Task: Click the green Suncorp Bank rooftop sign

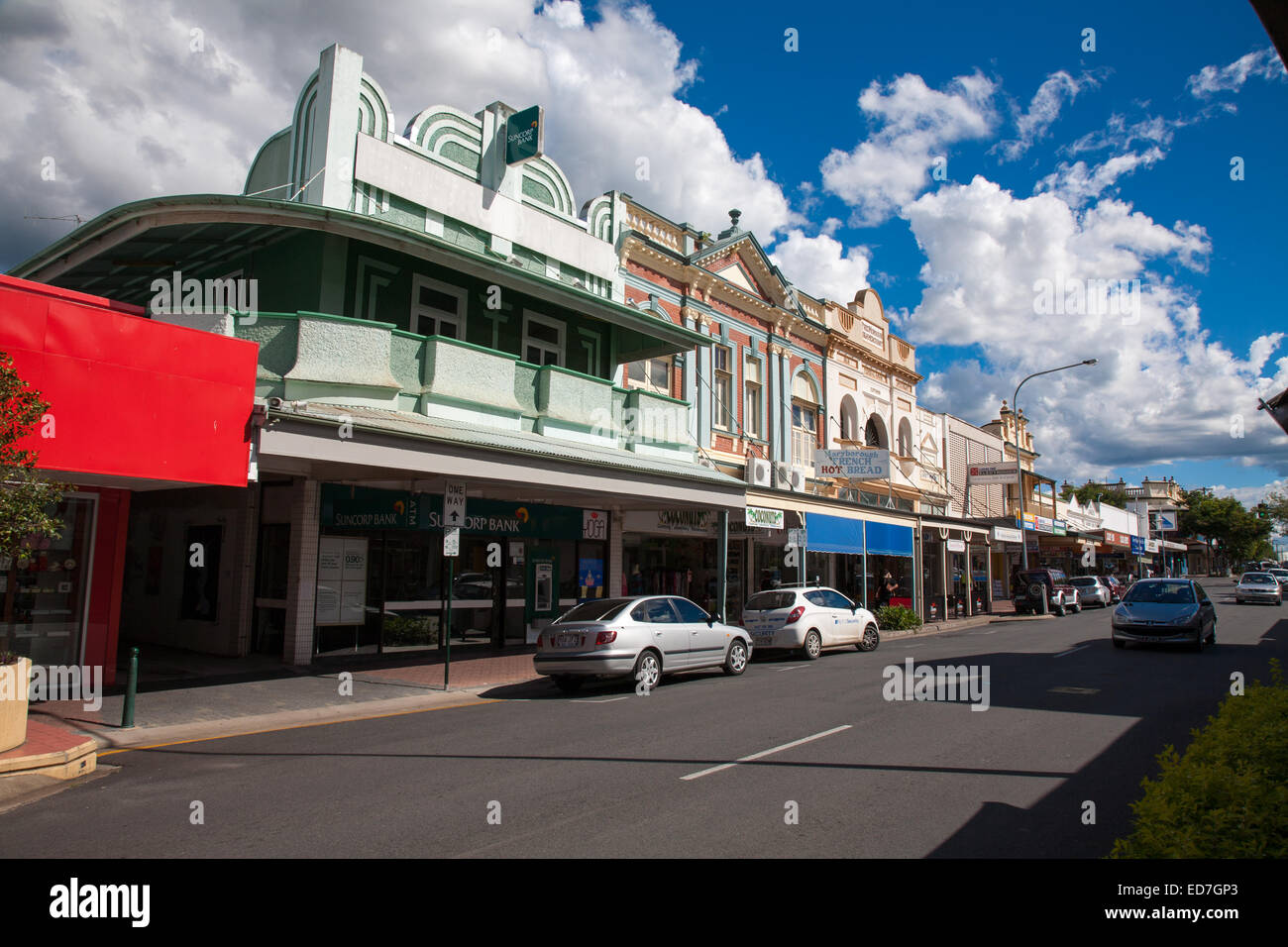Action: click(523, 135)
